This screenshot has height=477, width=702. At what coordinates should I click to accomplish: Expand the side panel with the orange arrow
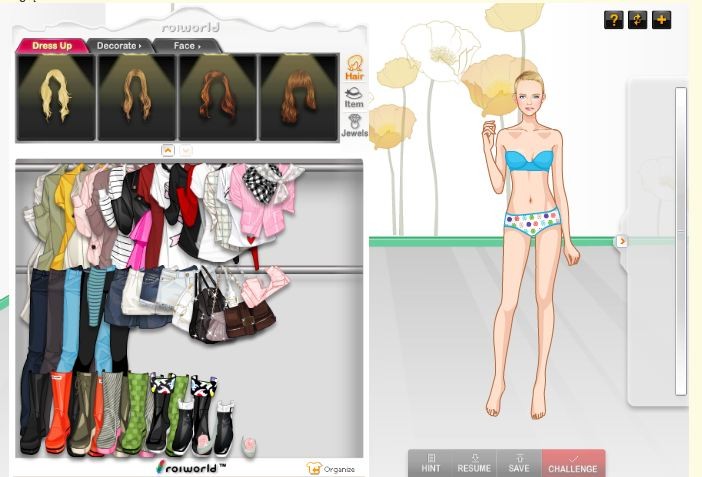click(x=621, y=241)
